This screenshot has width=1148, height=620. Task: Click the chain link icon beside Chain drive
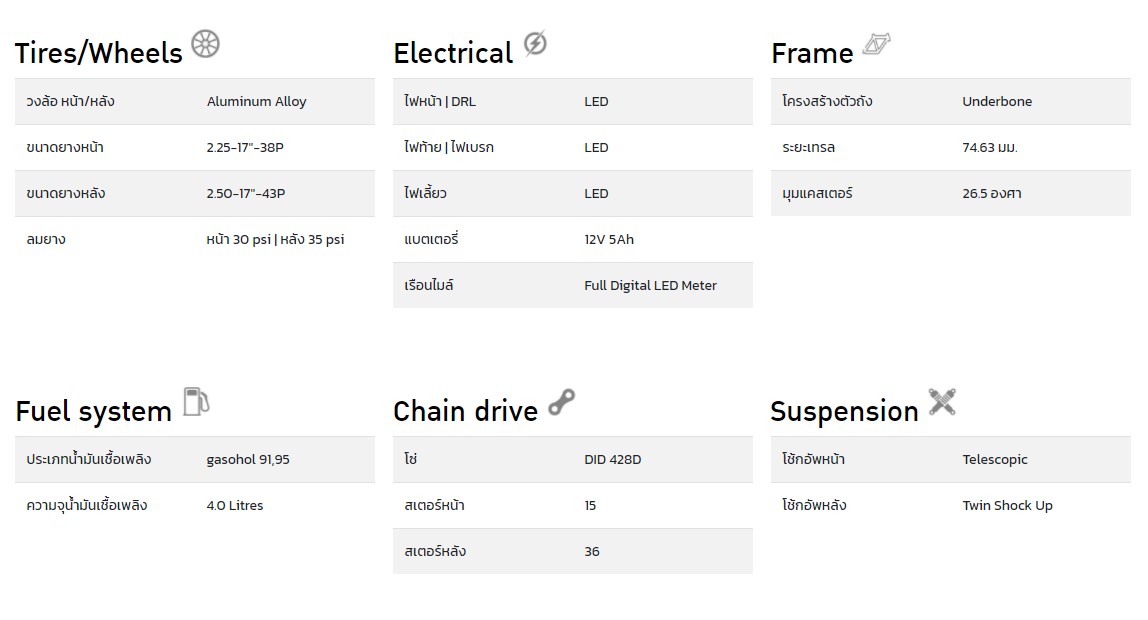[562, 403]
